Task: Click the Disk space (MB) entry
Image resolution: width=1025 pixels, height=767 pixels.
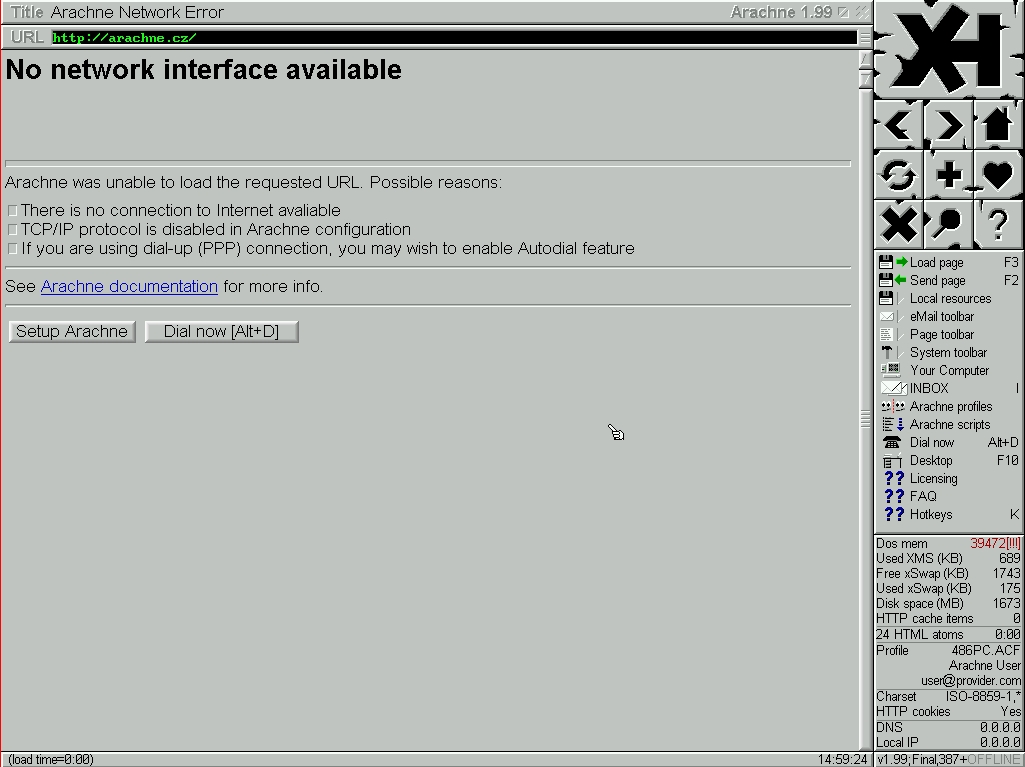Action: pos(949,604)
